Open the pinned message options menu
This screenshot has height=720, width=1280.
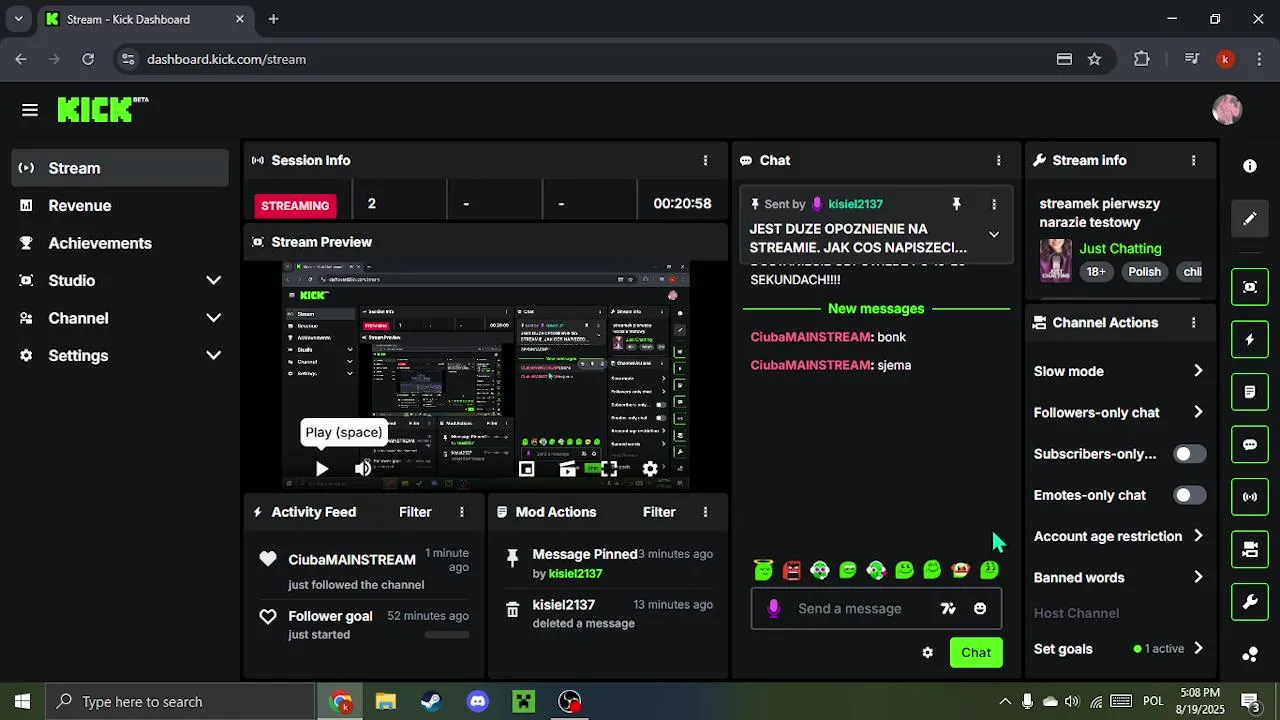point(993,204)
